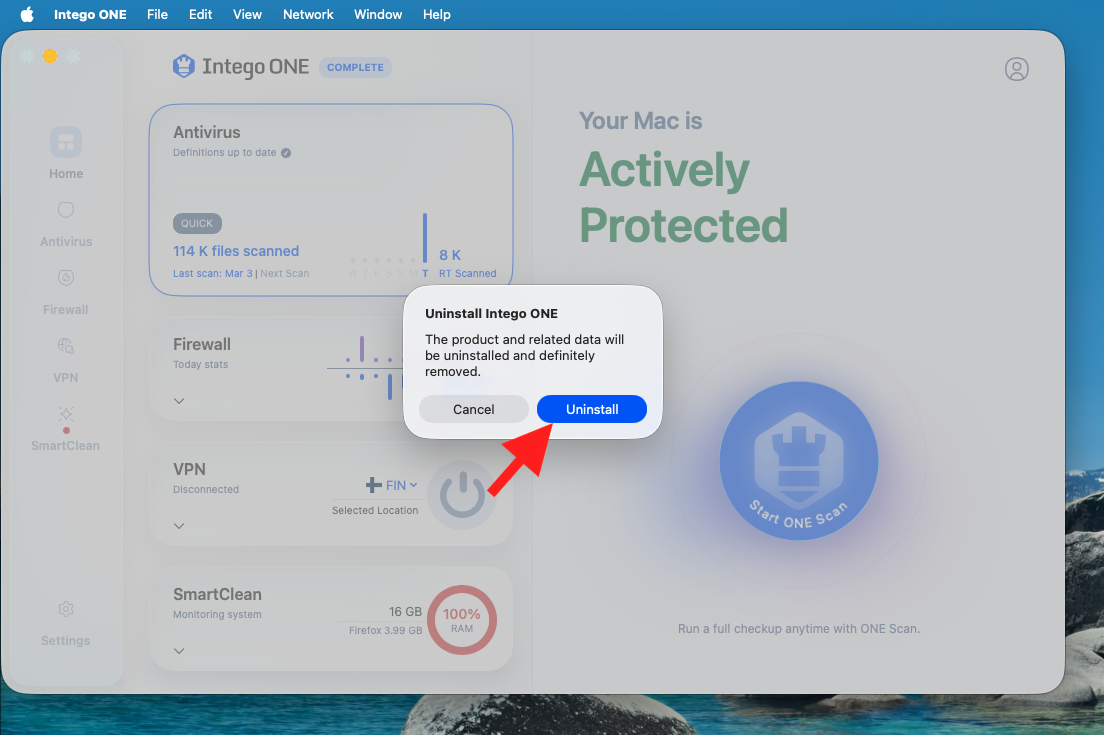Click the VPN 'Disconnected' status text

[206, 489]
